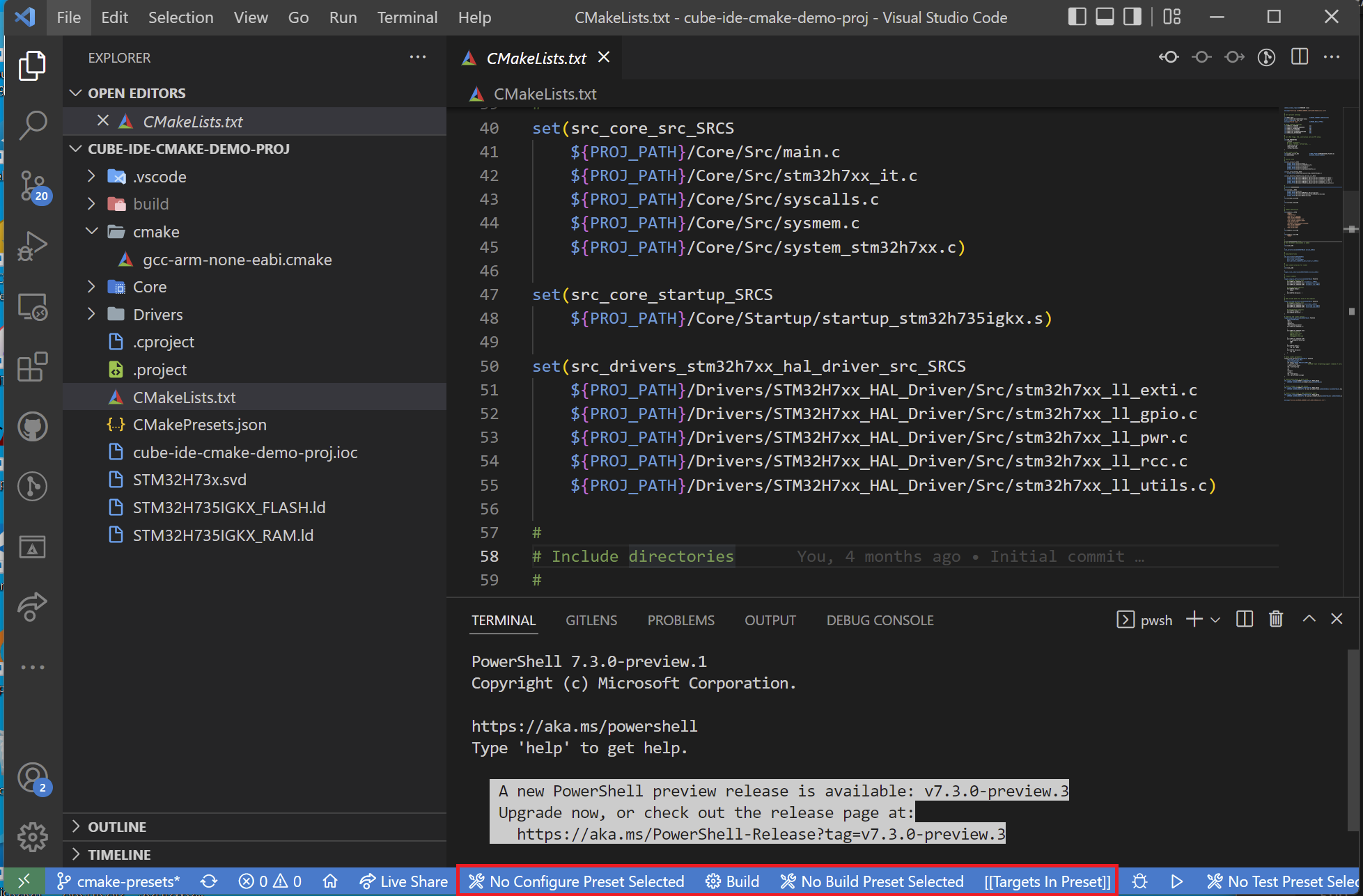Open the Extensions view
Image resolution: width=1363 pixels, height=896 pixels.
pos(32,366)
